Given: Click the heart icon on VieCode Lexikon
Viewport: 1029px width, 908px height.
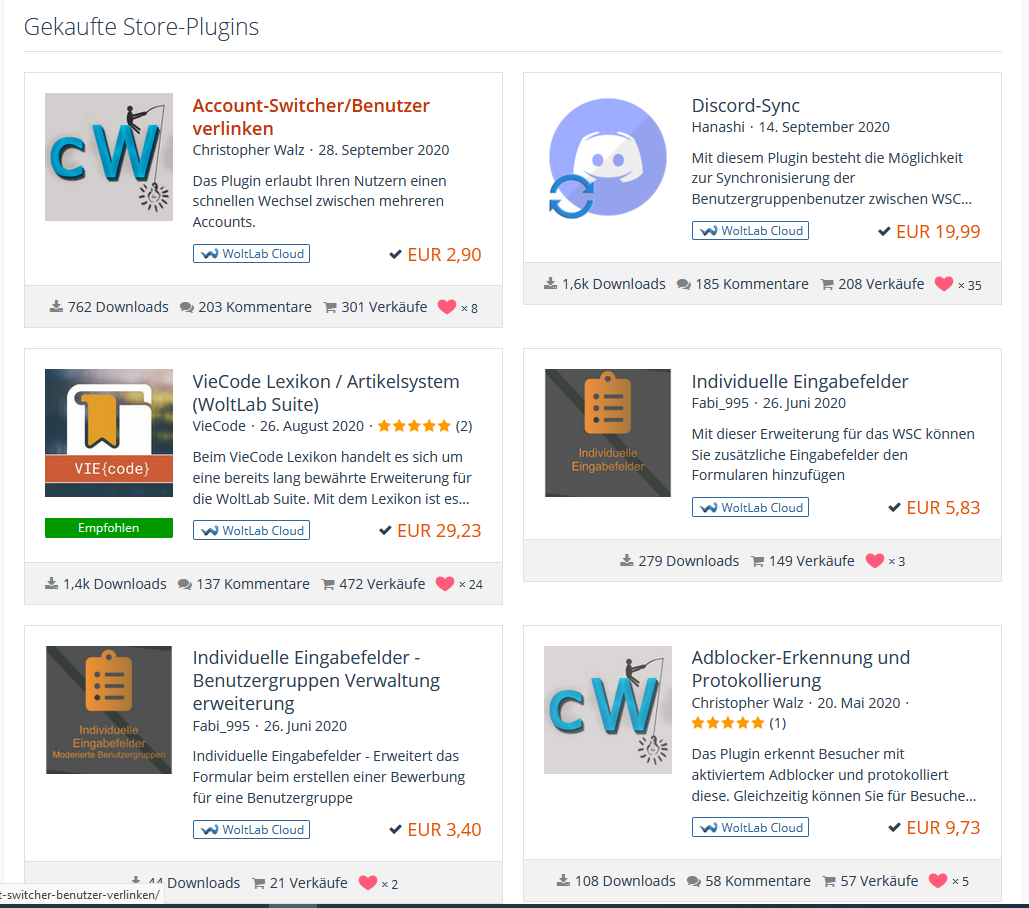Looking at the screenshot, I should 445,584.
